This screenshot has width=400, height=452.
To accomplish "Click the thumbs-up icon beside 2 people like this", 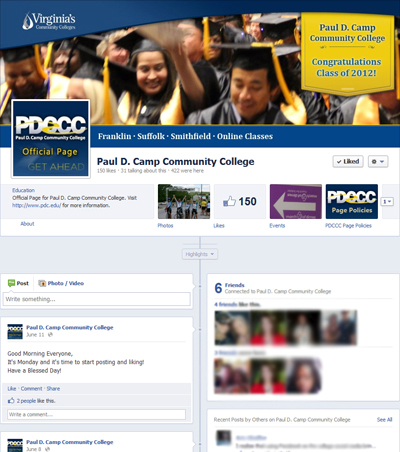I will [x=11, y=401].
